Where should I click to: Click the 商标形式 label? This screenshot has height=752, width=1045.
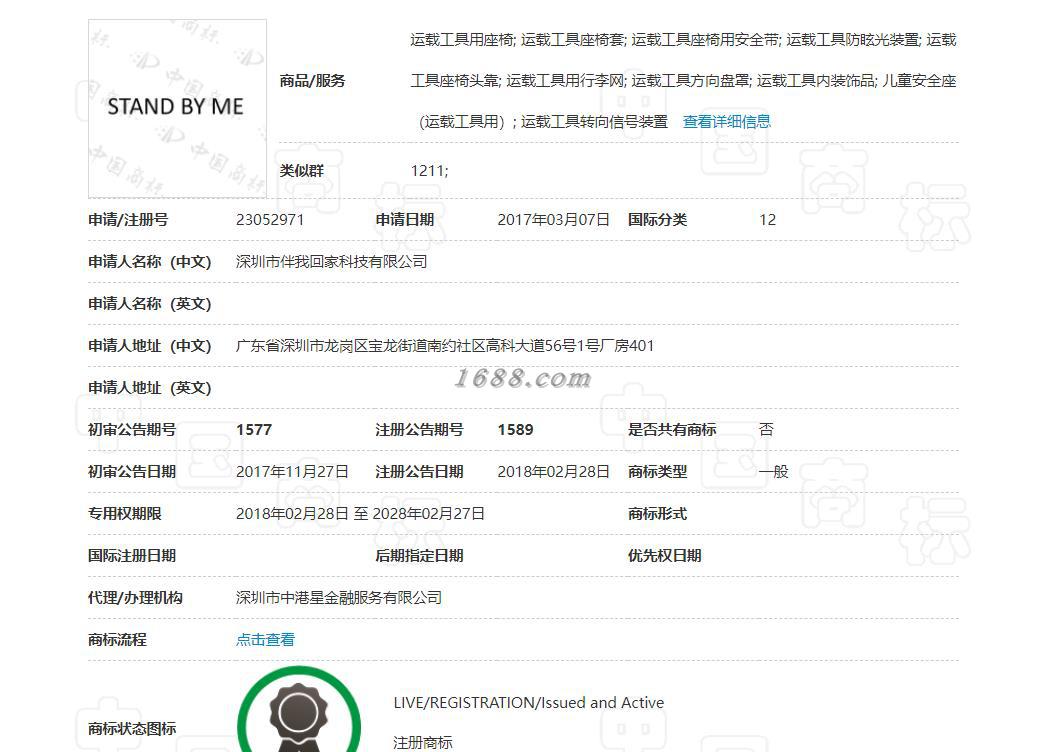(657, 514)
